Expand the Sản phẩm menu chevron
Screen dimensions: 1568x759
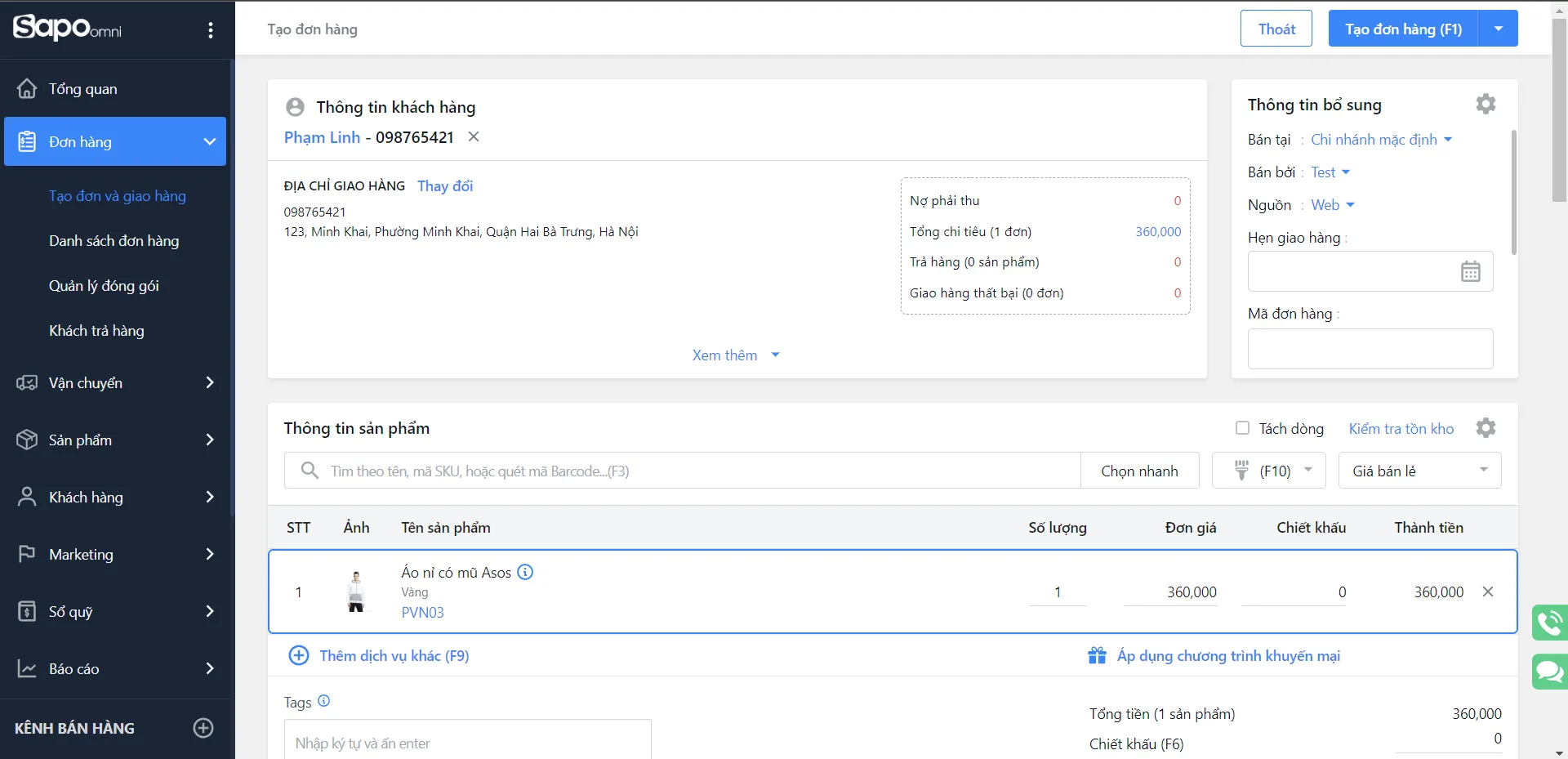[210, 440]
